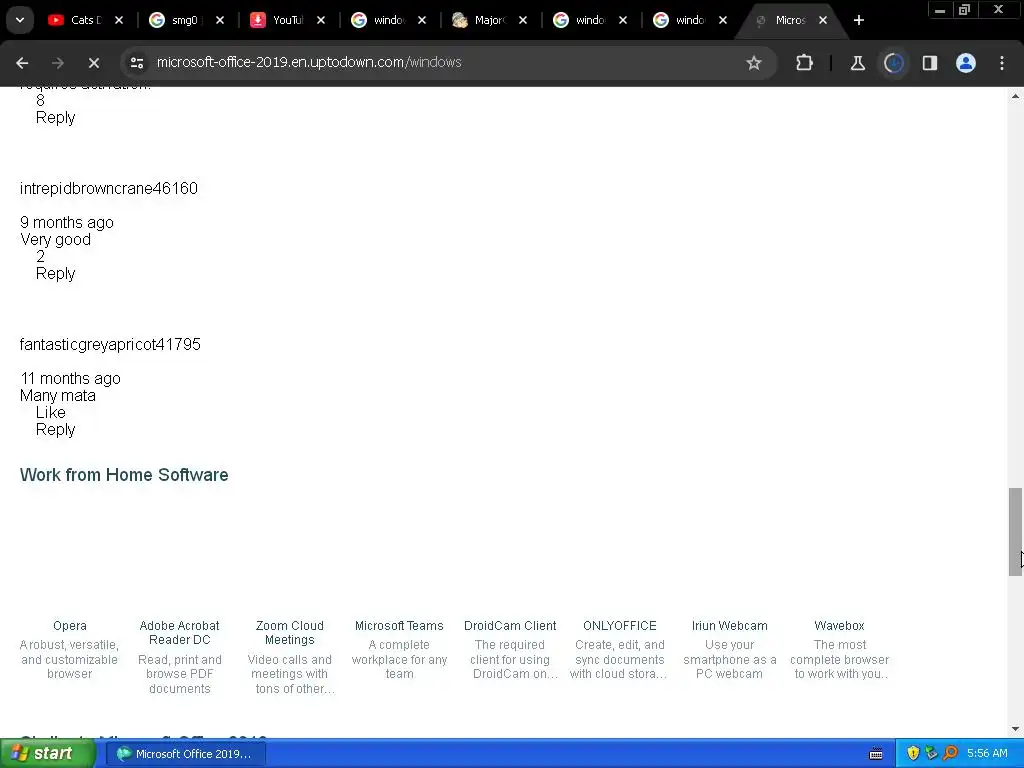Viewport: 1024px width, 768px height.
Task: Click the scrollbar down arrow
Action: pos(1015,729)
